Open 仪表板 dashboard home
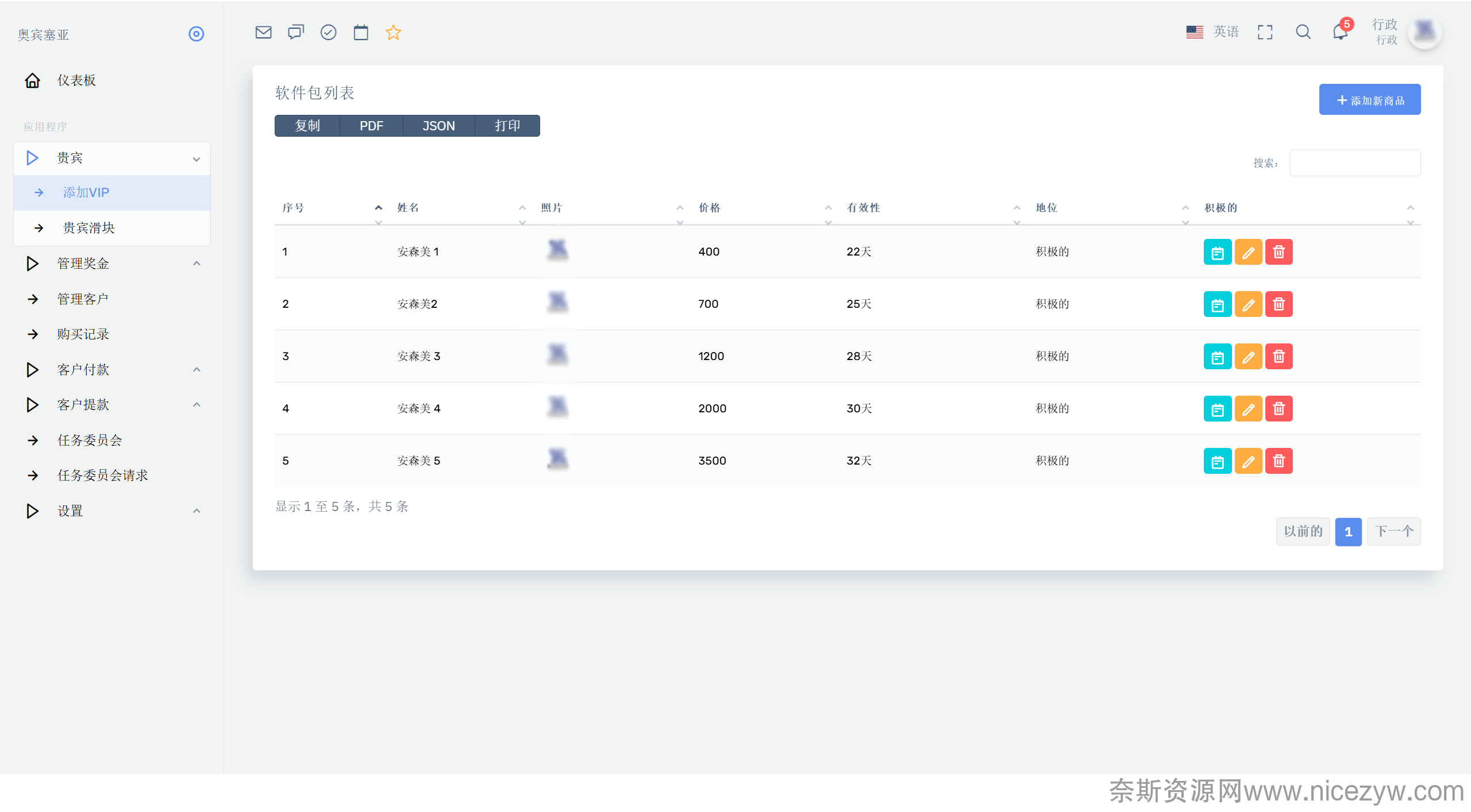The height and width of the screenshot is (812, 1471). [x=112, y=80]
